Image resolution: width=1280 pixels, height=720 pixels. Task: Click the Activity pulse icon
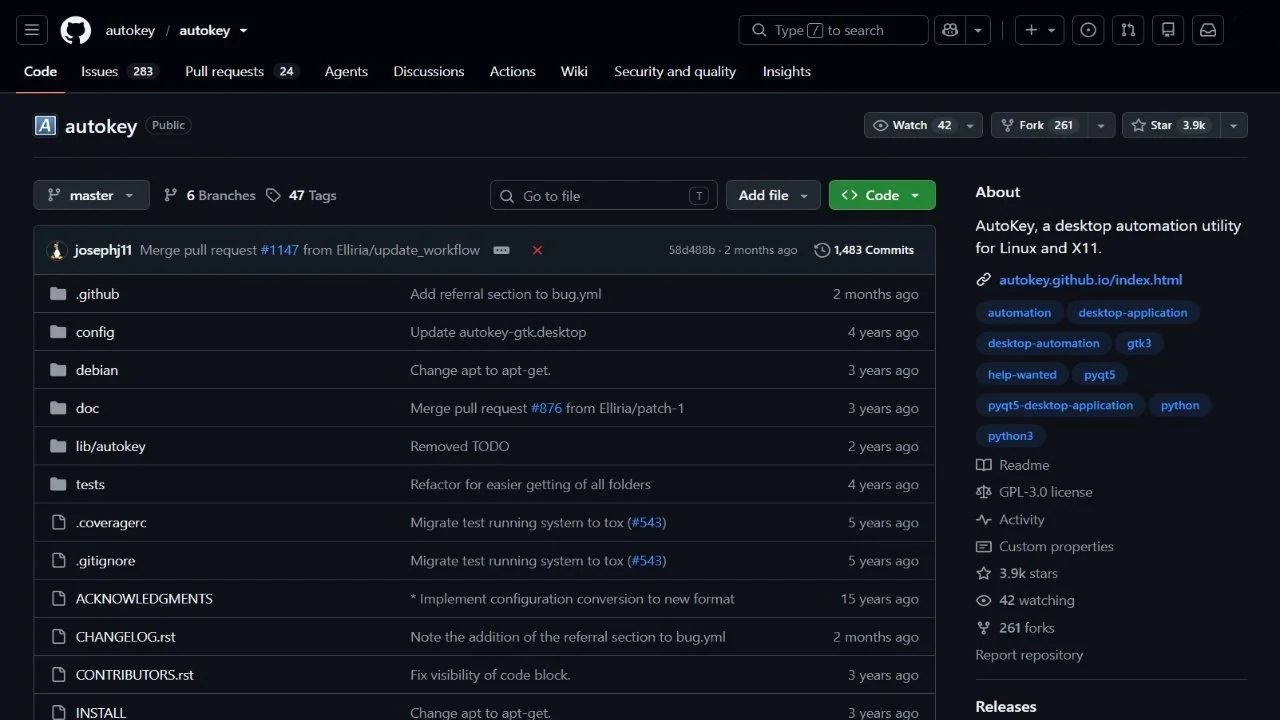[x=984, y=520]
